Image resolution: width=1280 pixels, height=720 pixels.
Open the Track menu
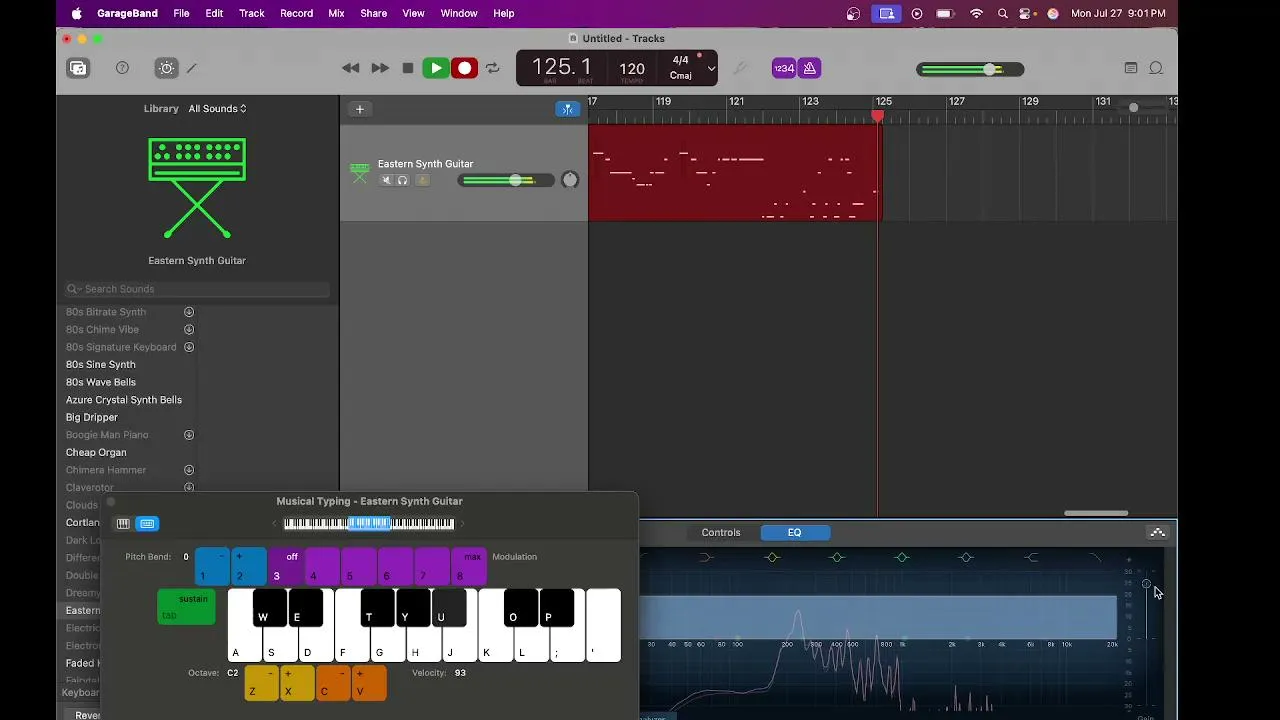click(x=252, y=13)
